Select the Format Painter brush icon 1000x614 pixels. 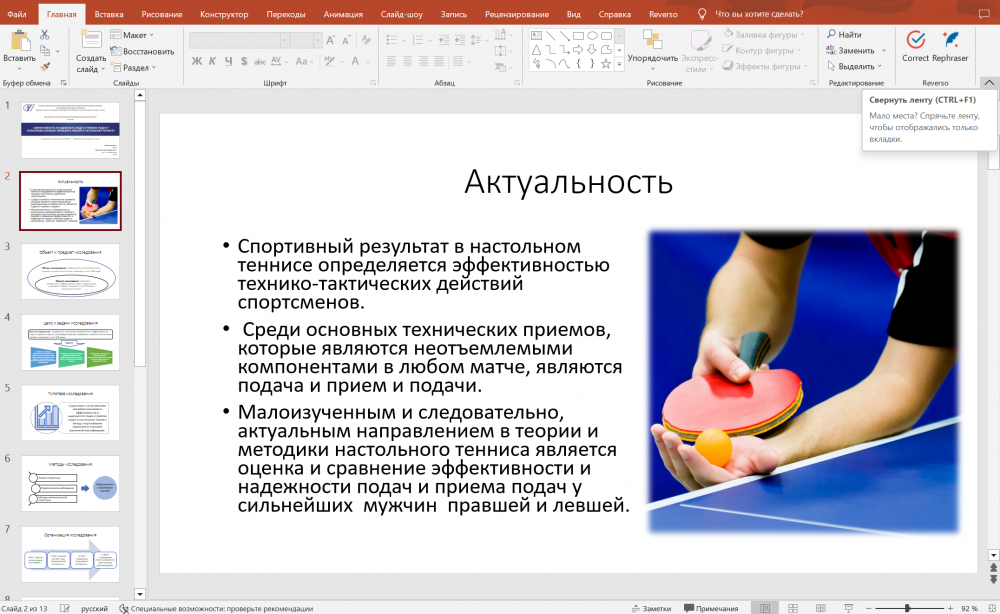44,66
